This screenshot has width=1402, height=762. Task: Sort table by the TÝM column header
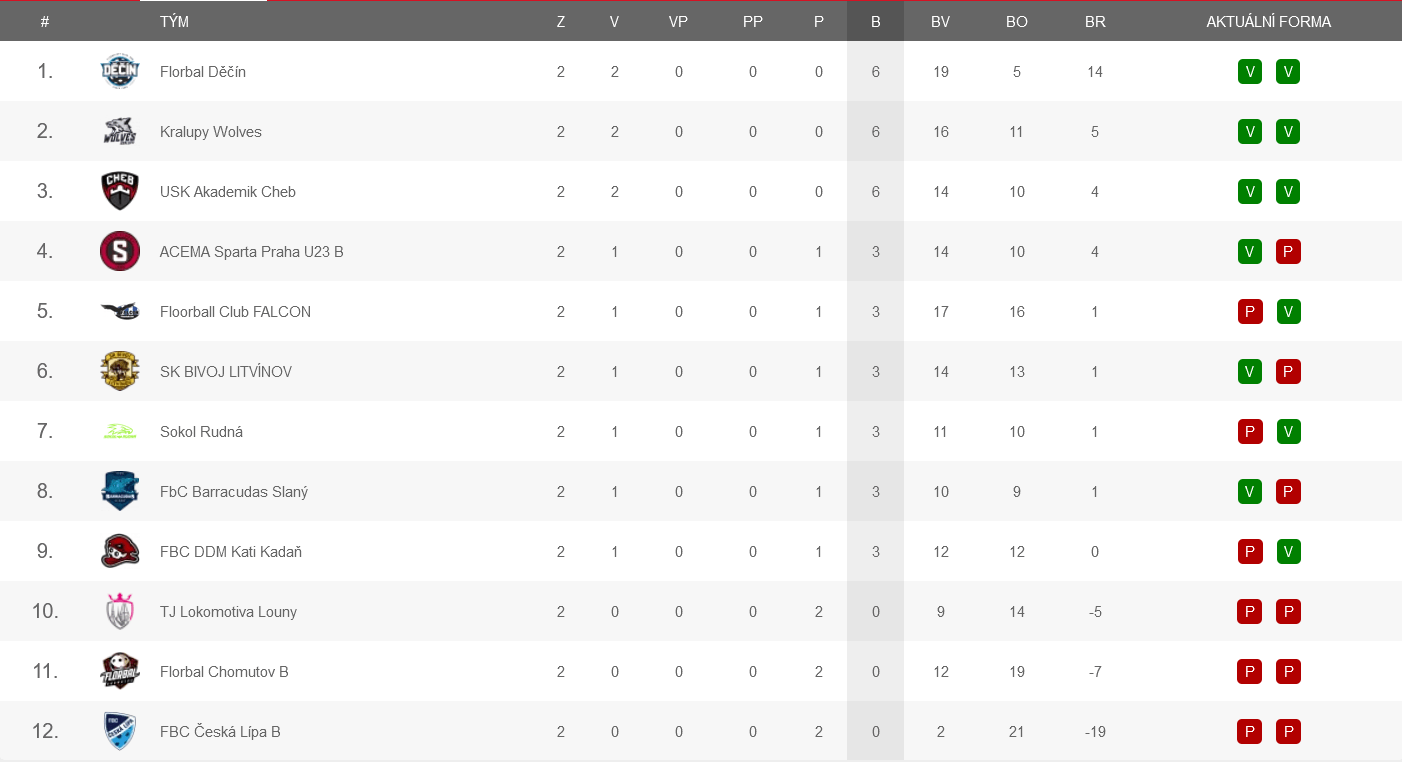point(174,21)
